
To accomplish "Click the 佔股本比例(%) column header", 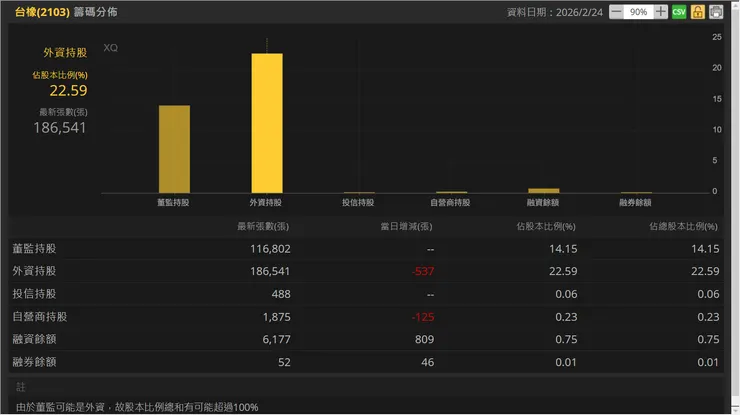I will (546, 227).
